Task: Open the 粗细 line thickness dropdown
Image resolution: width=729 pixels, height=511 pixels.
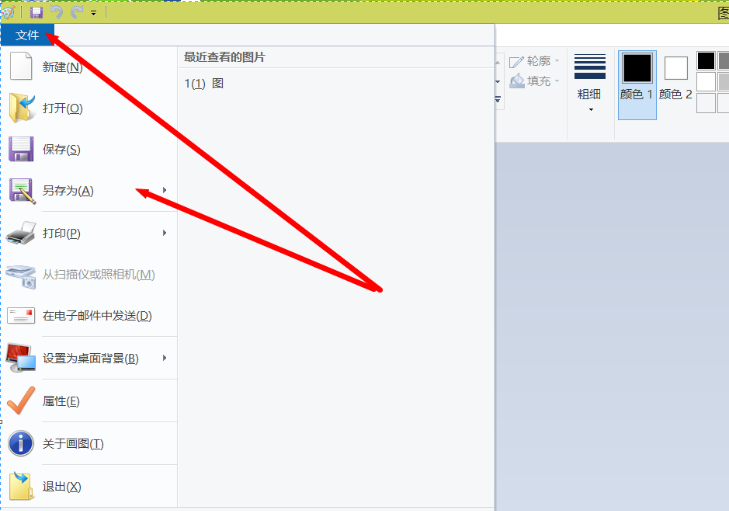Action: pos(590,83)
